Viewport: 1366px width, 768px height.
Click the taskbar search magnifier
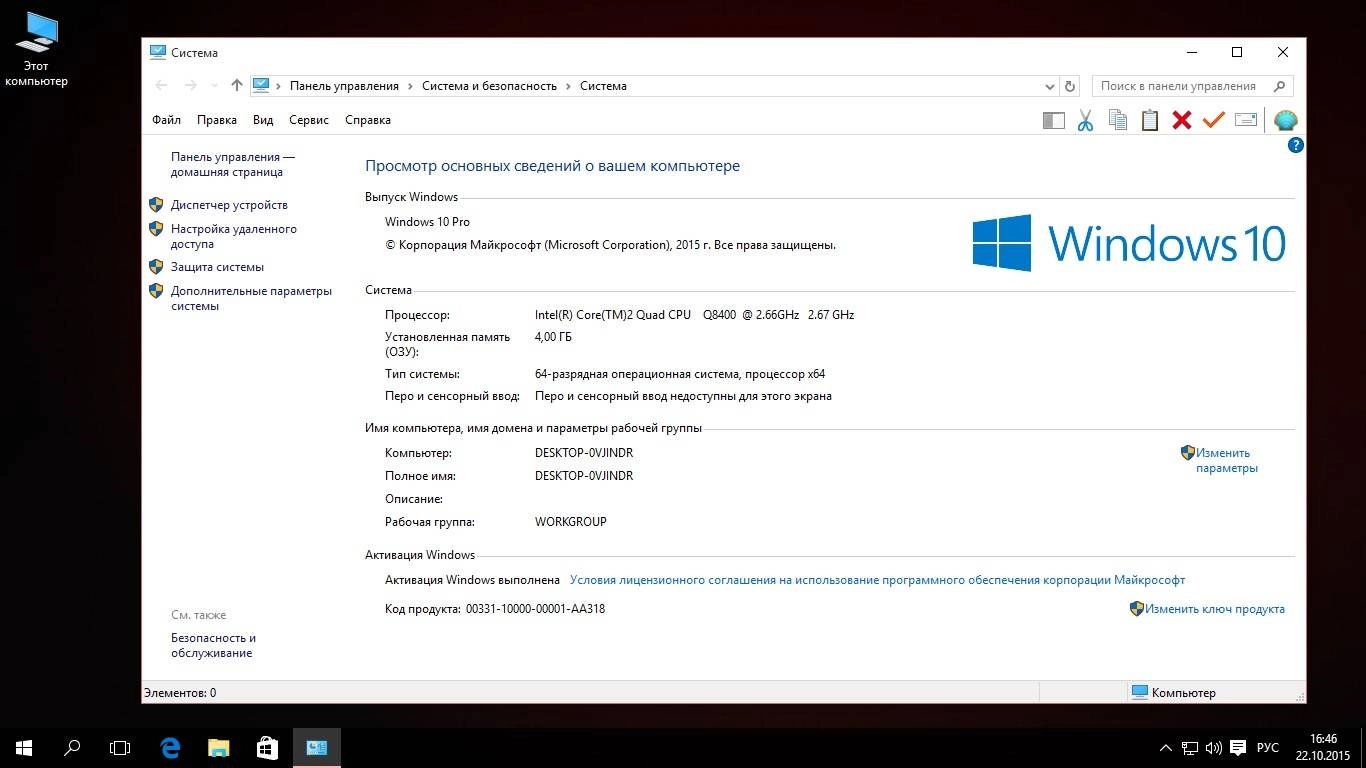point(72,747)
